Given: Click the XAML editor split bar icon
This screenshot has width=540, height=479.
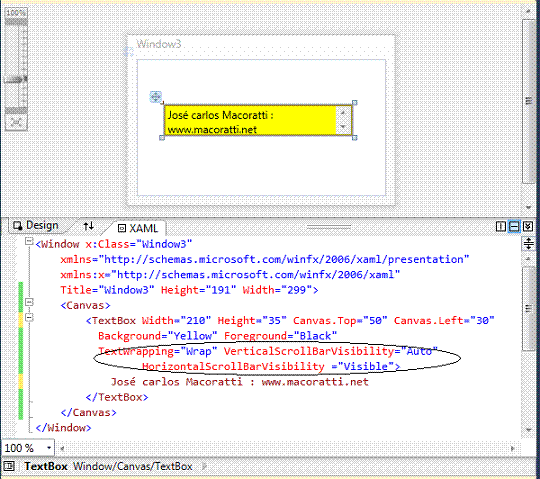Looking at the screenshot, I should [529, 244].
